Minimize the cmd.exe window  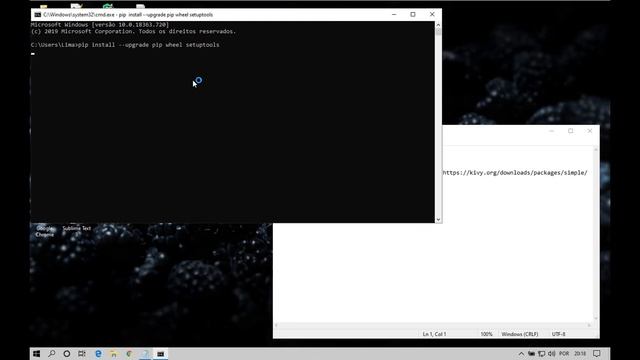[x=394, y=14]
